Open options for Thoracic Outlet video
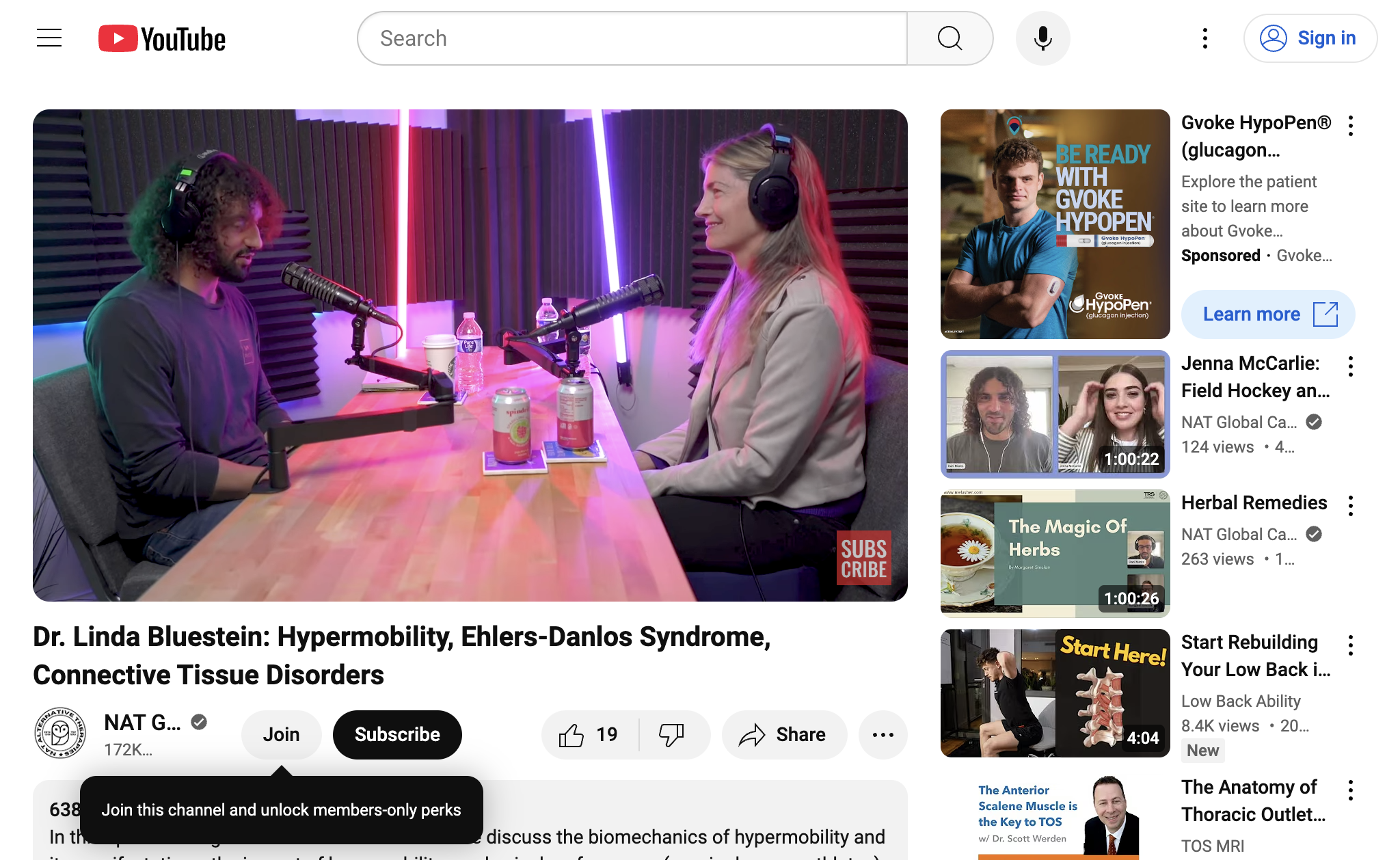The width and height of the screenshot is (1400, 860). [x=1351, y=790]
